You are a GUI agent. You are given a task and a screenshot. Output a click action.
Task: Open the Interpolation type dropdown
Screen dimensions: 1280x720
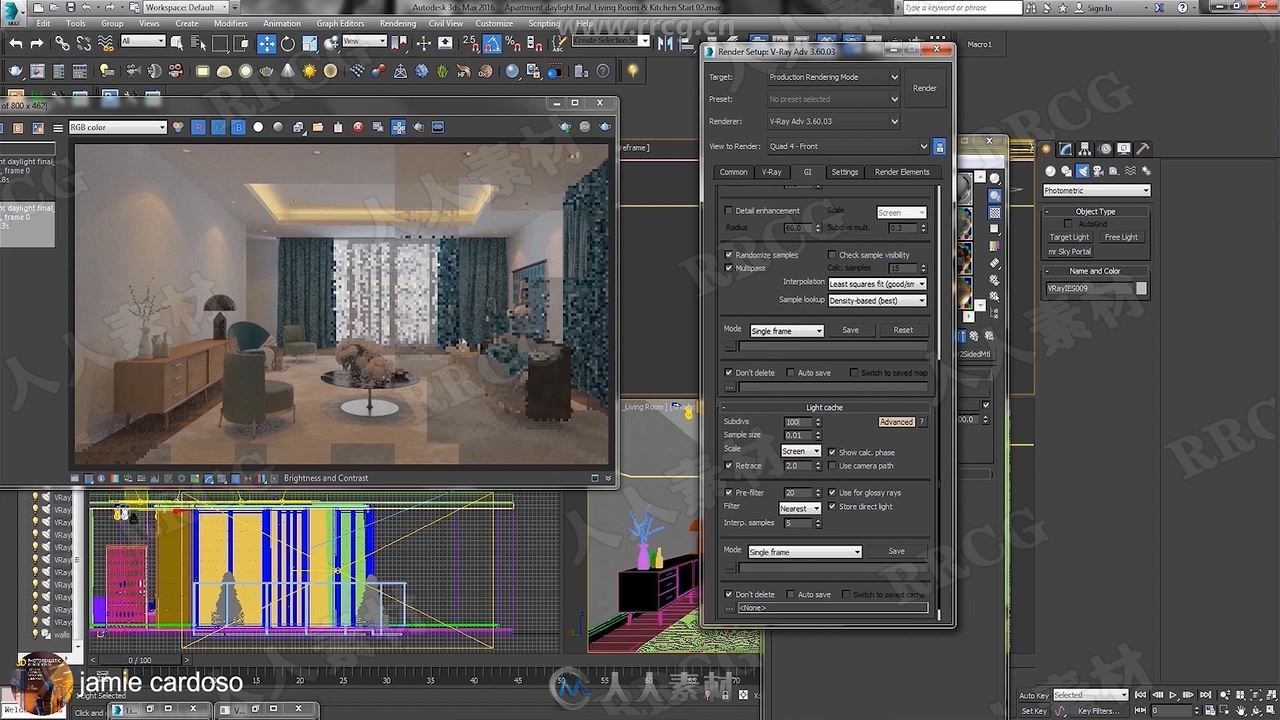pyautogui.click(x=877, y=284)
